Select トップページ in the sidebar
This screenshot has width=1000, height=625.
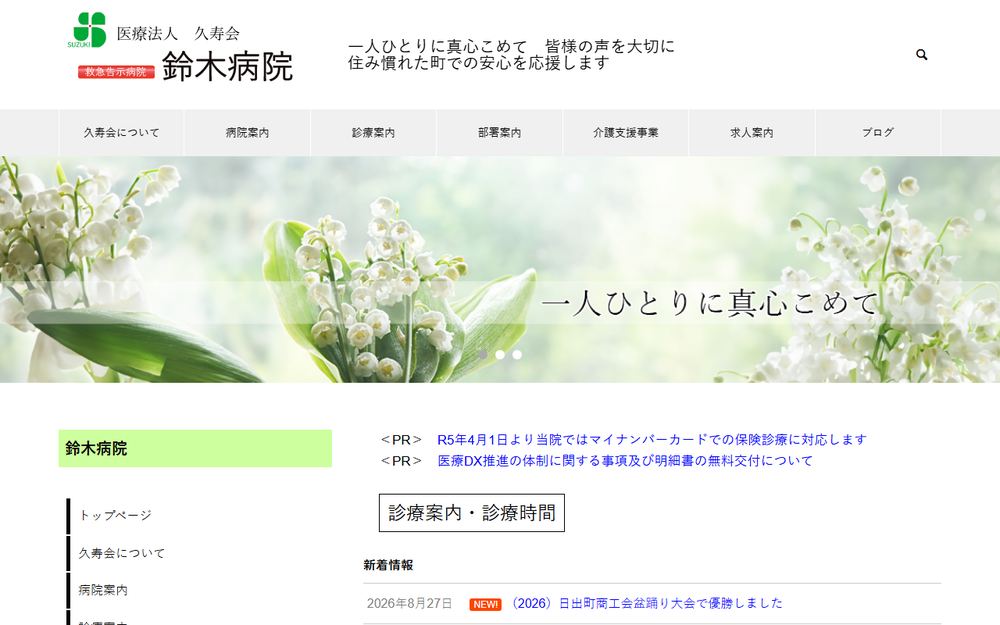pos(115,515)
